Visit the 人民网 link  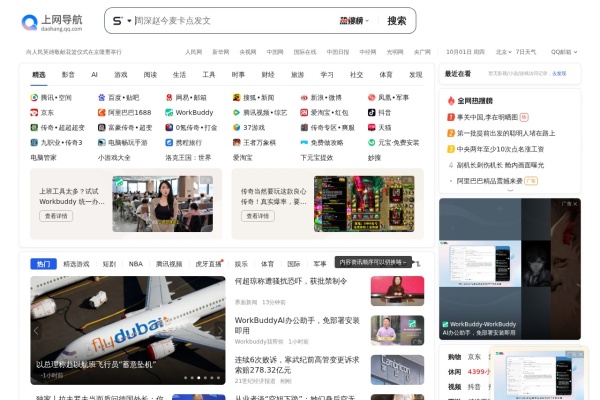[x=193, y=52]
